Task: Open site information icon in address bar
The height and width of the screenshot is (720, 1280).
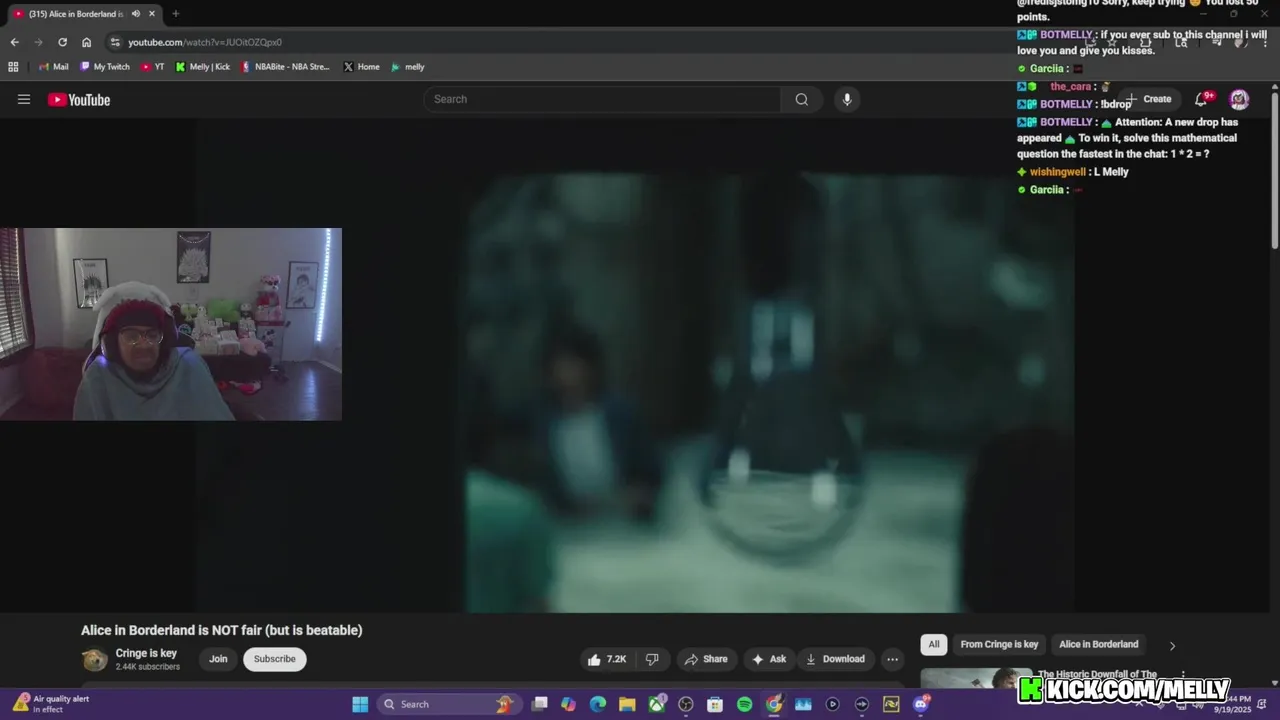Action: (115, 42)
